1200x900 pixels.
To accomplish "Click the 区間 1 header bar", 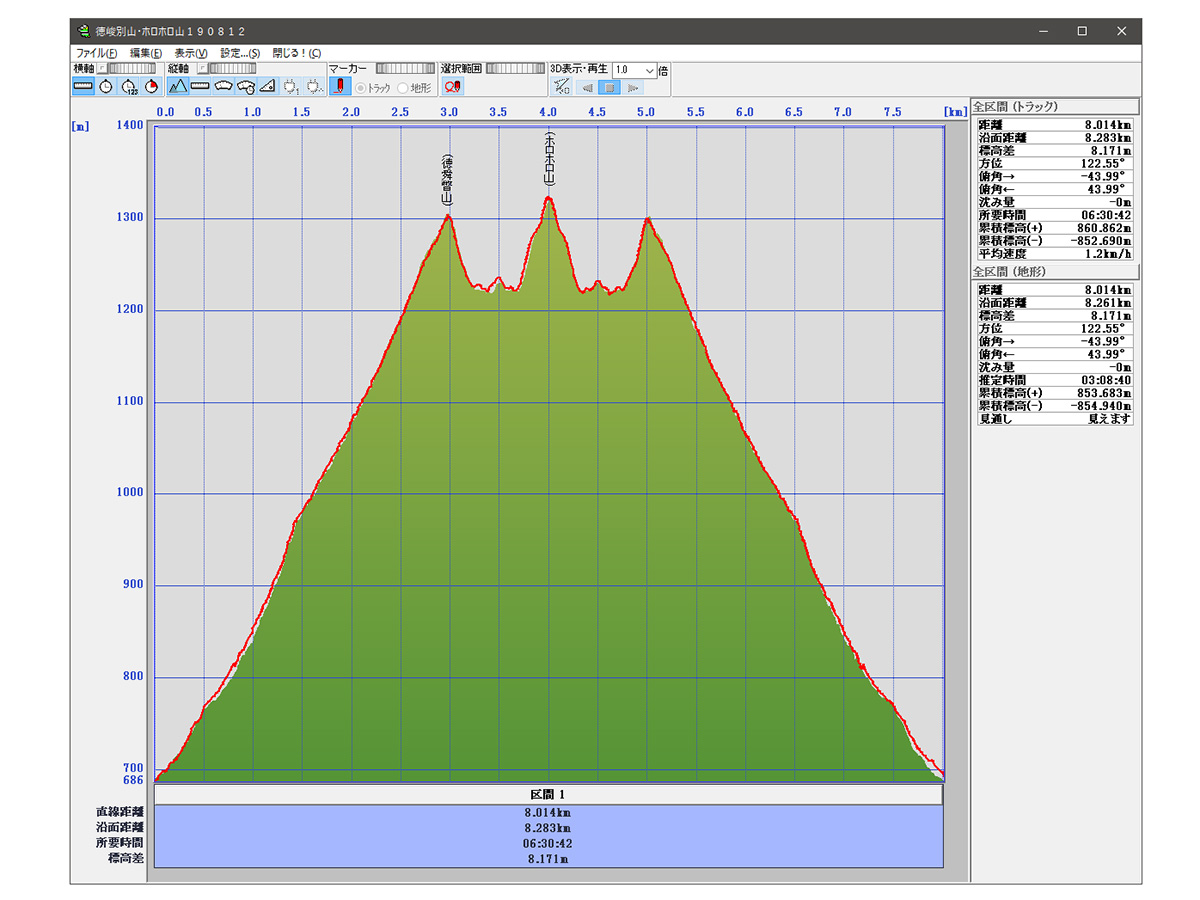I will pyautogui.click(x=548, y=794).
